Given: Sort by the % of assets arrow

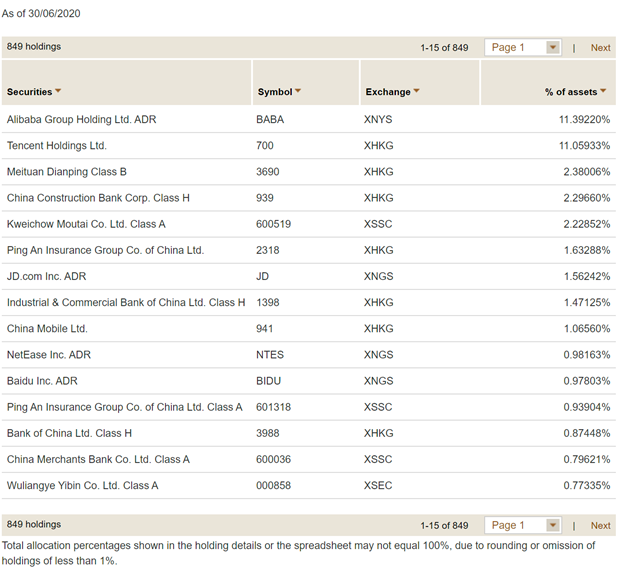Looking at the screenshot, I should 603,91.
